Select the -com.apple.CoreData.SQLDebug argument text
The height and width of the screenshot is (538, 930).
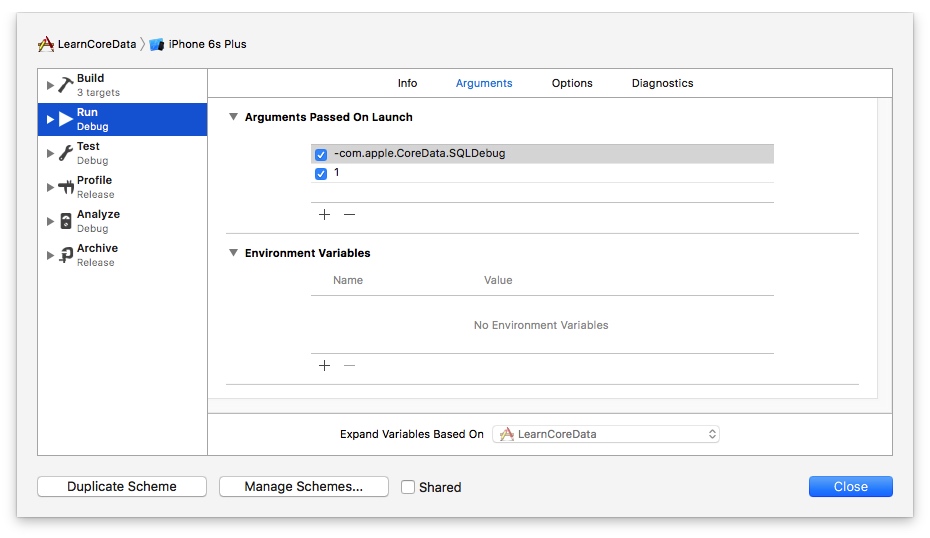coord(420,153)
